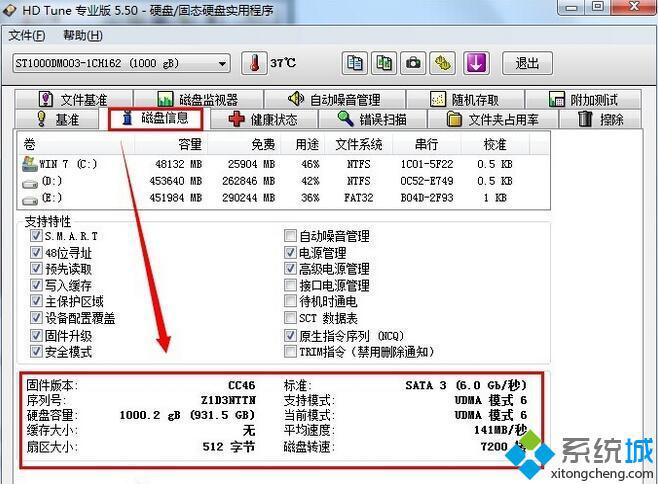Click the 1000.2 gB (931.5 GB) capacity value
Image resolution: width=658 pixels, height=484 pixels.
[187, 415]
